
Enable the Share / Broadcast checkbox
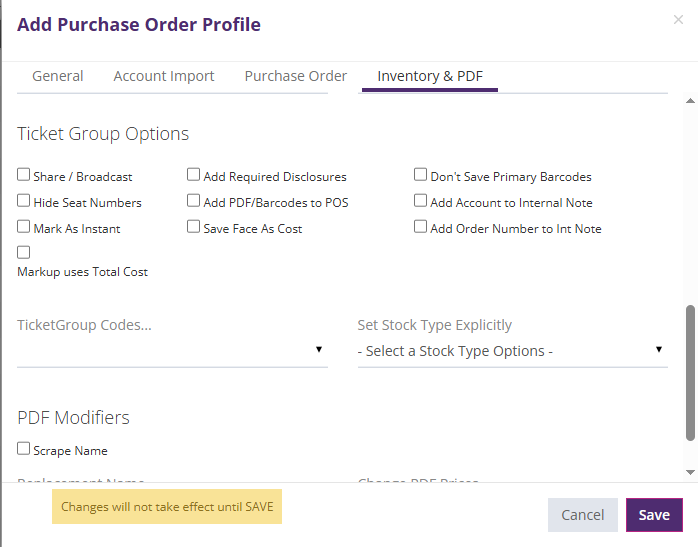tap(24, 175)
